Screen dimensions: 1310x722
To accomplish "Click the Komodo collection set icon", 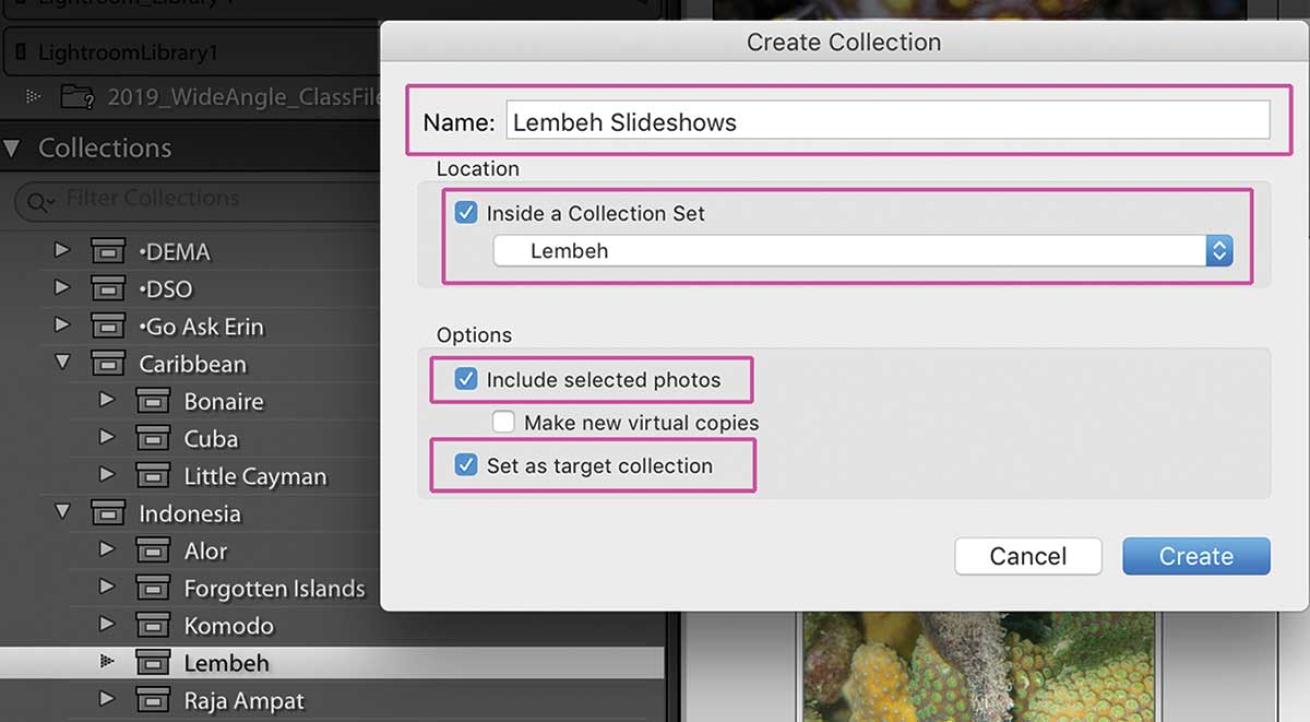I will coord(152,627).
